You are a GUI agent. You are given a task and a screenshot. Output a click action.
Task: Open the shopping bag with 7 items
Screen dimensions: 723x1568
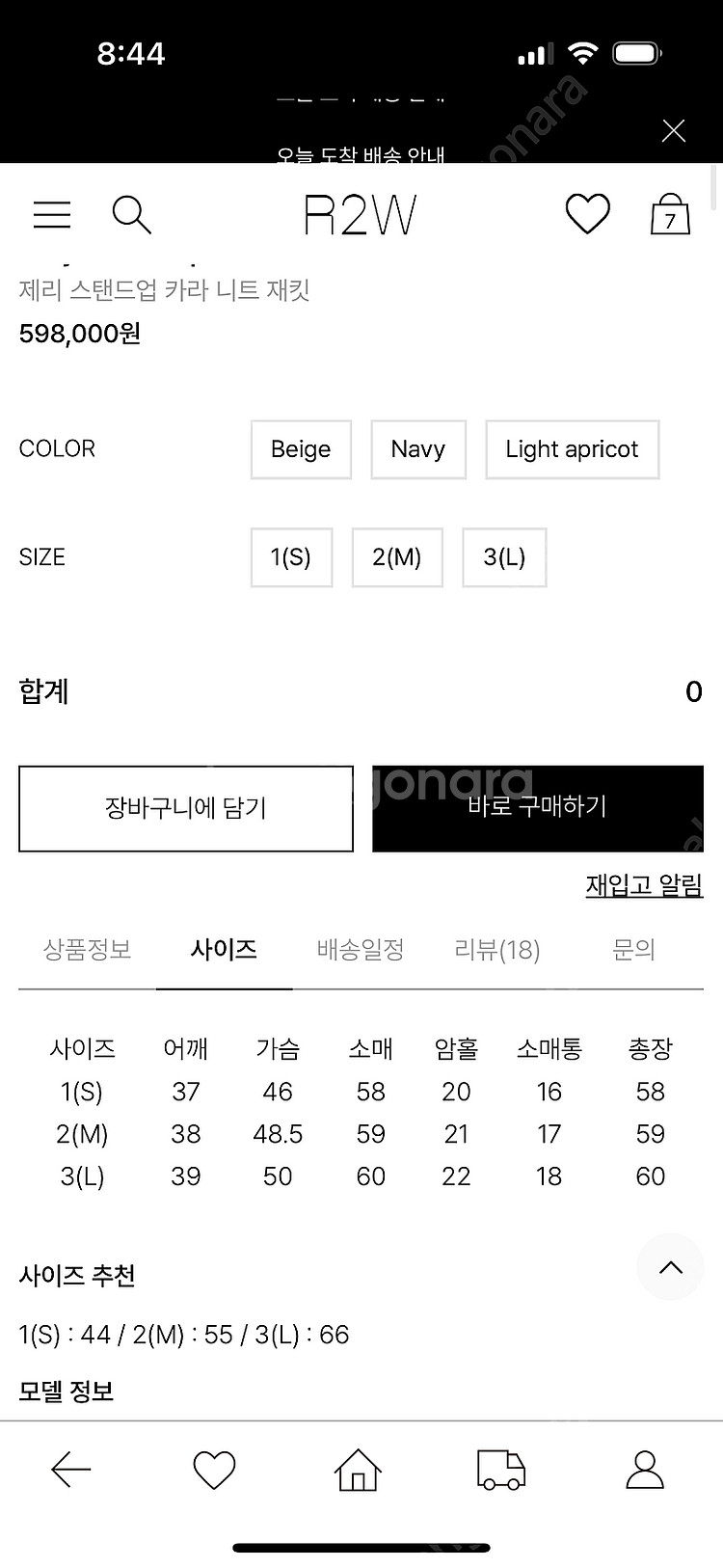point(670,214)
